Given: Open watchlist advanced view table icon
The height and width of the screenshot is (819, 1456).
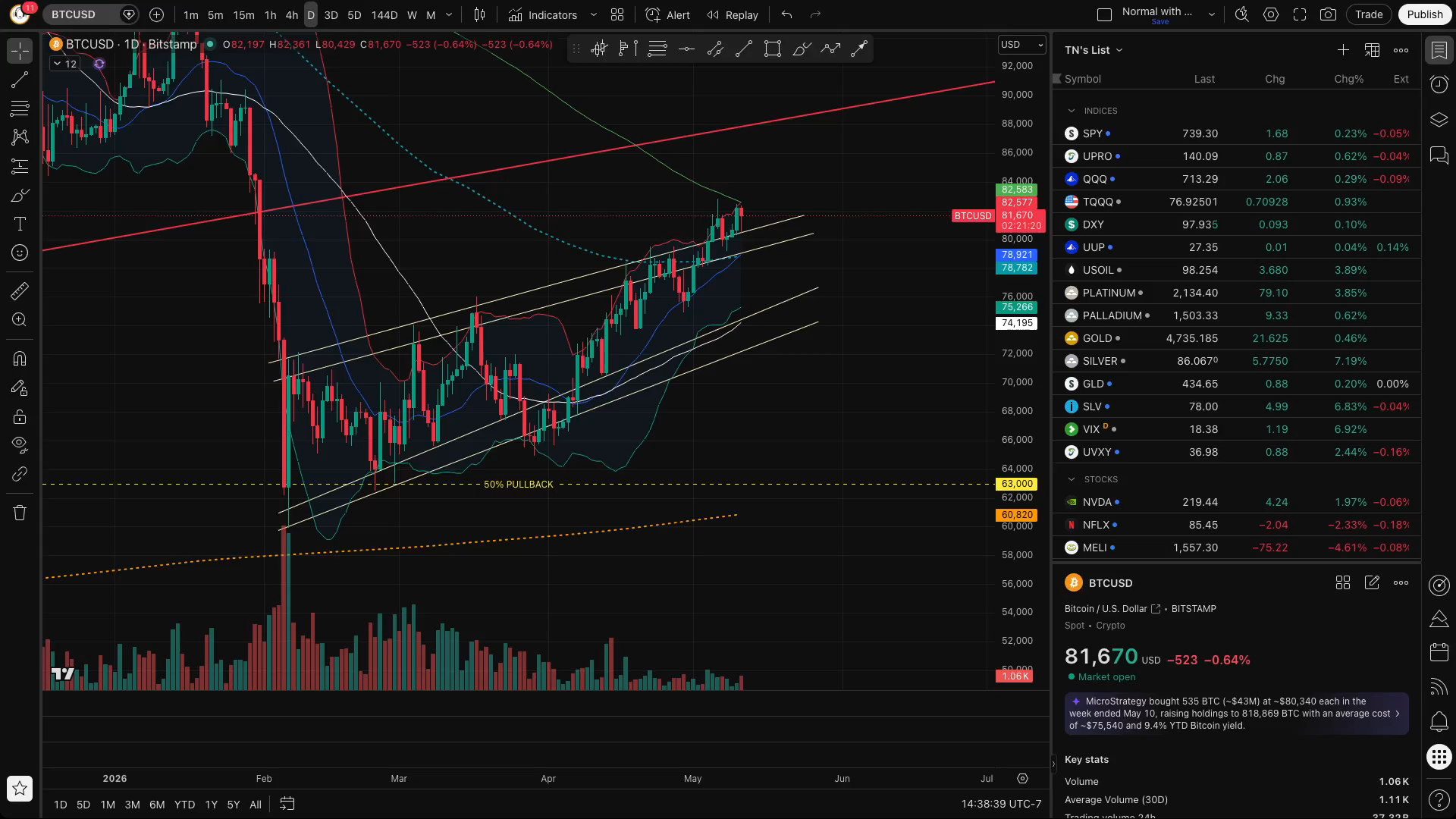Looking at the screenshot, I should pyautogui.click(x=1372, y=50).
